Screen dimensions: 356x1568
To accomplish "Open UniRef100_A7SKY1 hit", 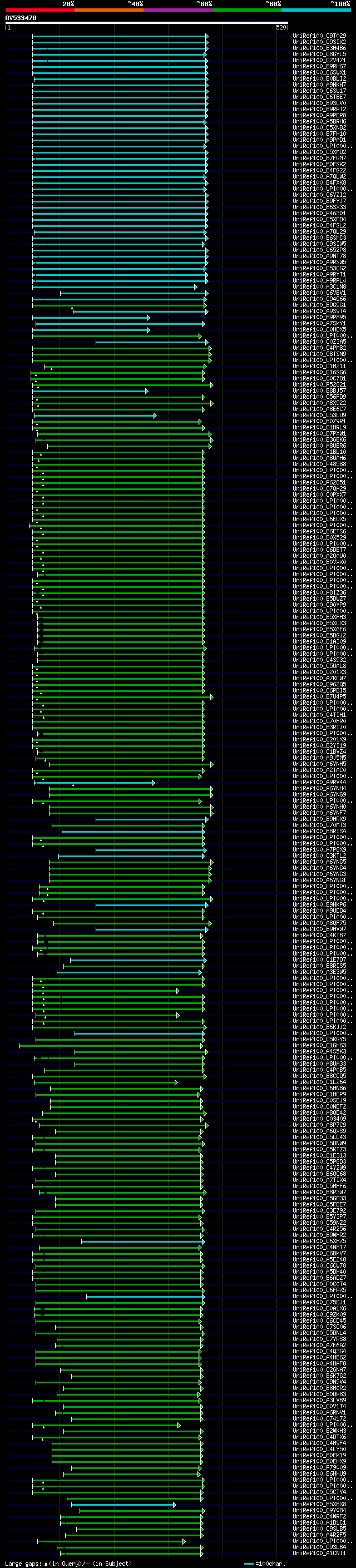I will (x=319, y=323).
